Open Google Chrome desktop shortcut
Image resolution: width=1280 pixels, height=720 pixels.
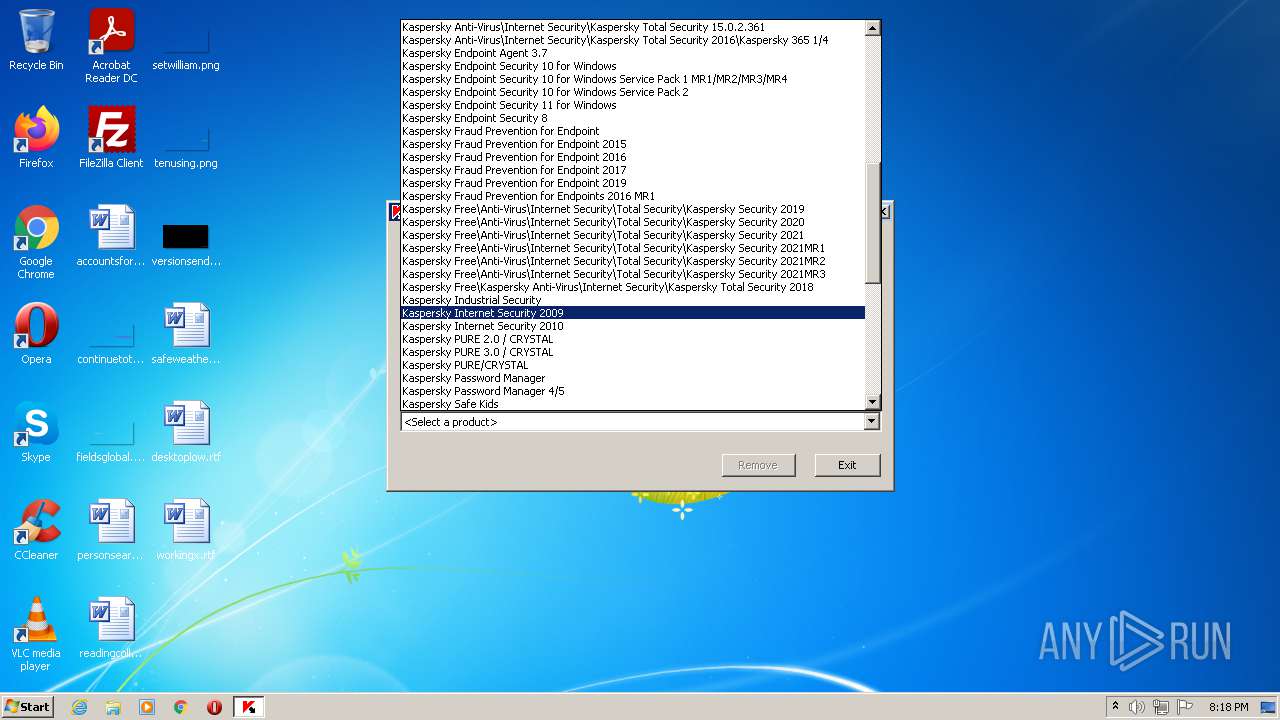[36, 242]
